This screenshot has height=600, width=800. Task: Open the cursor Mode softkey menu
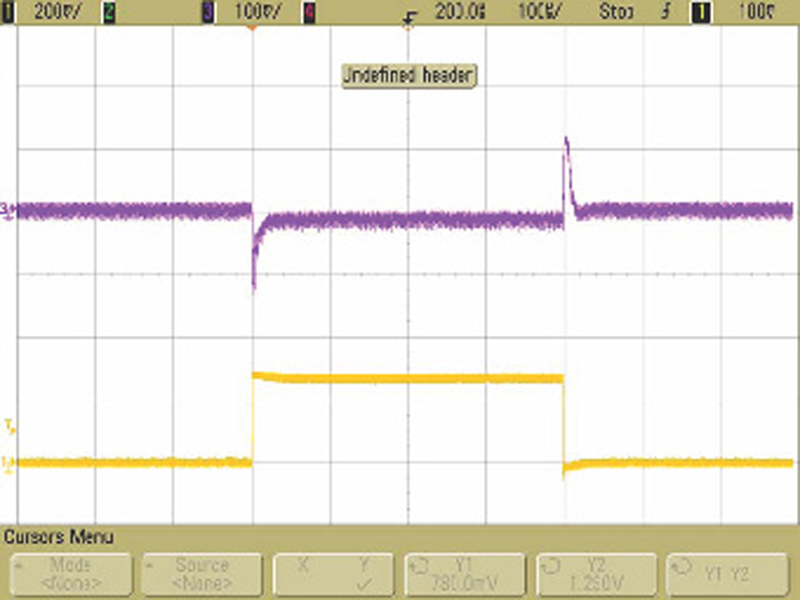[70, 574]
